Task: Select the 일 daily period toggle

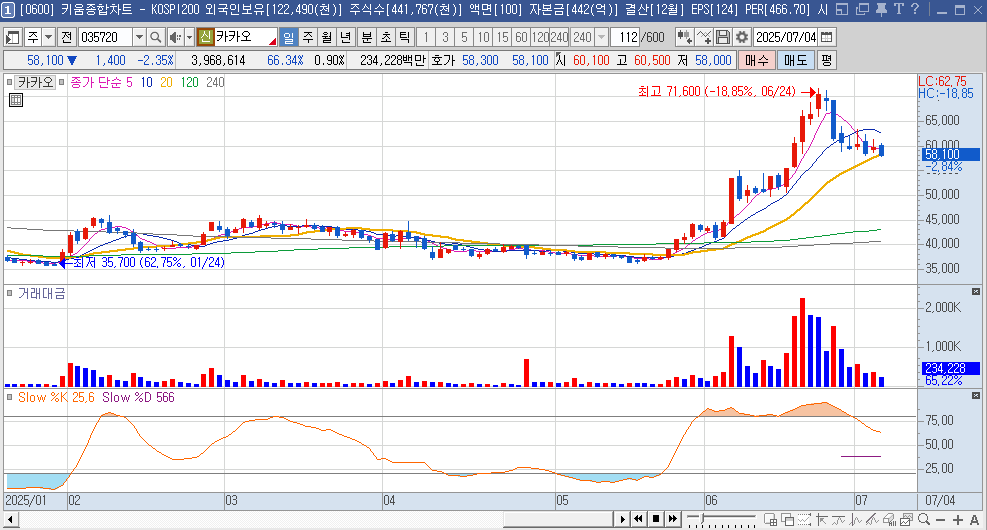Action: [288, 37]
